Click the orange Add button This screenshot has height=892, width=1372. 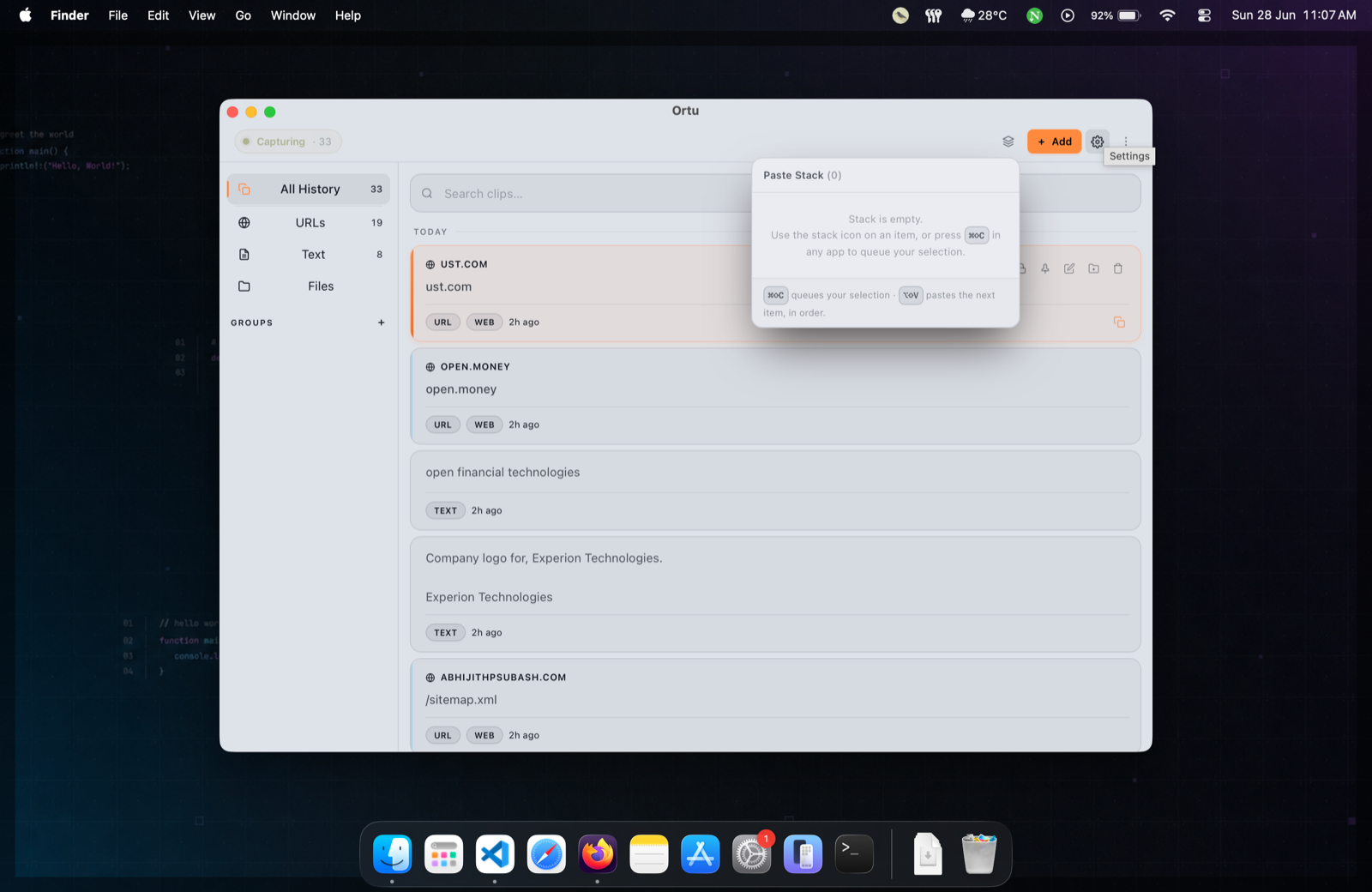click(x=1054, y=142)
